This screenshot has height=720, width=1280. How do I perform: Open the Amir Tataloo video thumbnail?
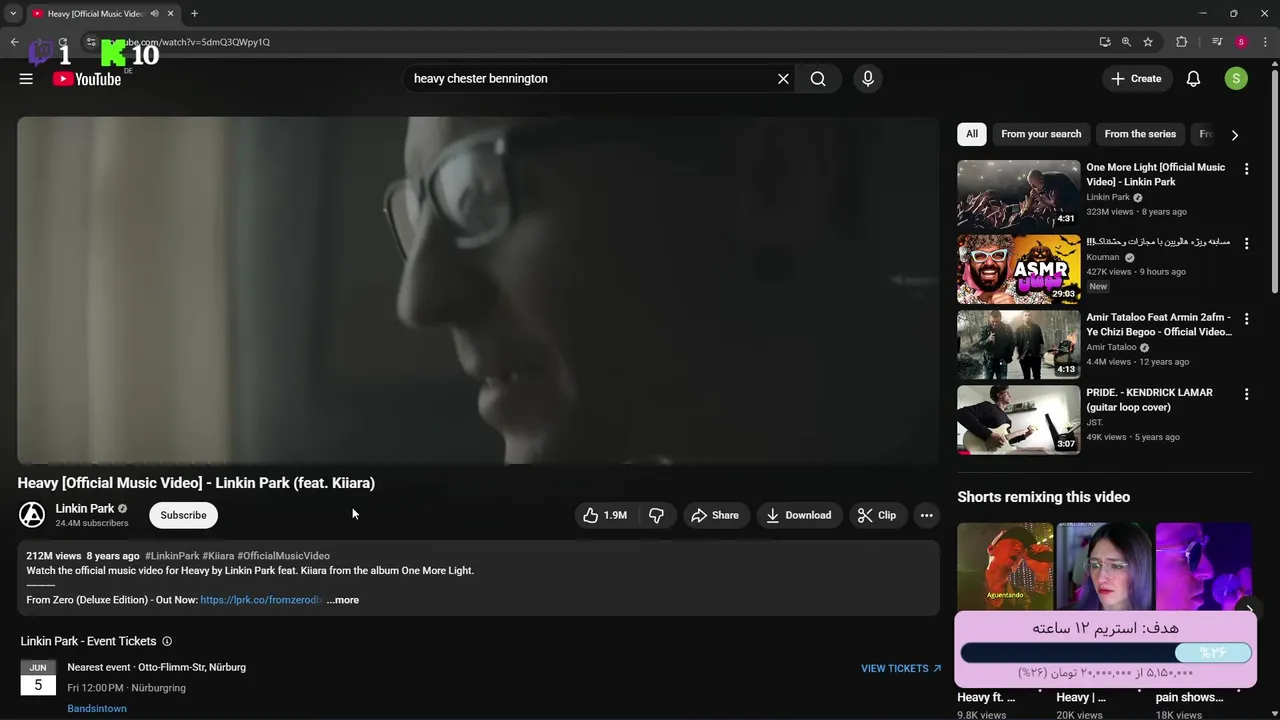tap(1019, 345)
